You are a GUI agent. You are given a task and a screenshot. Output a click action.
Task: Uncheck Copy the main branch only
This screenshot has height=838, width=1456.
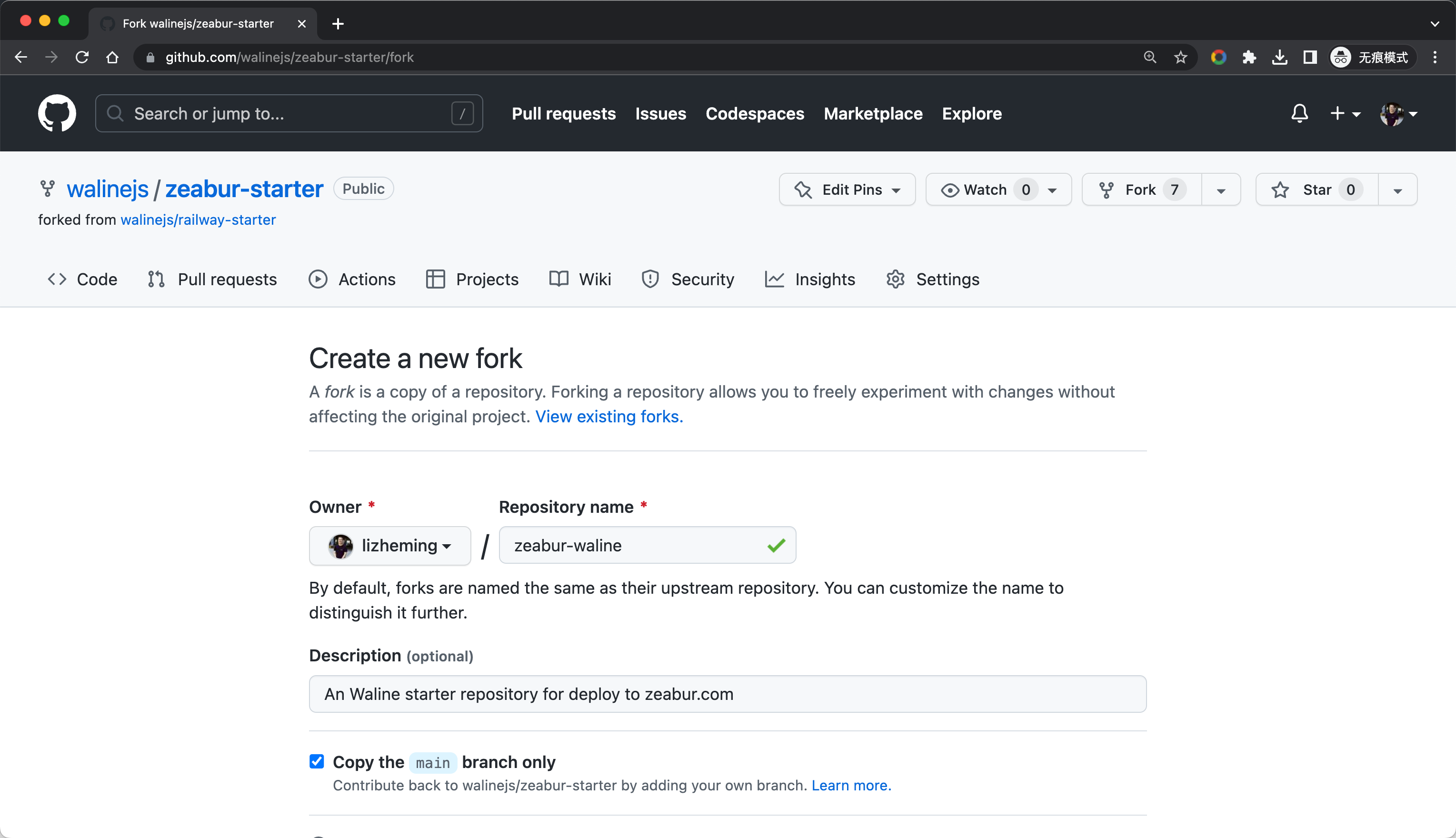click(x=317, y=761)
